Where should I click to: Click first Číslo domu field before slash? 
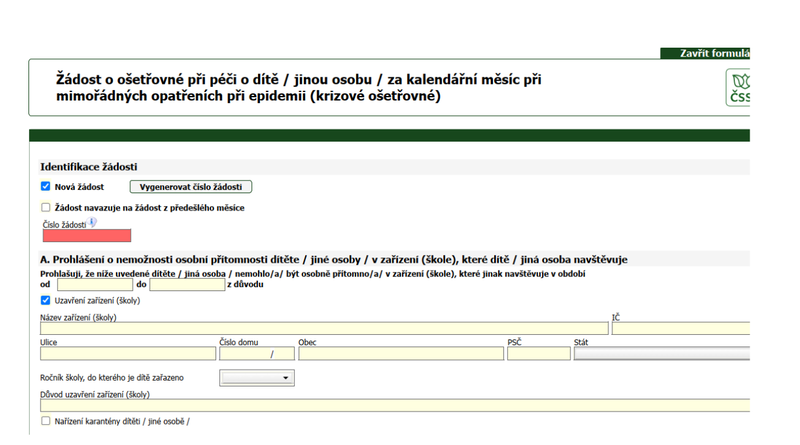[x=243, y=354]
